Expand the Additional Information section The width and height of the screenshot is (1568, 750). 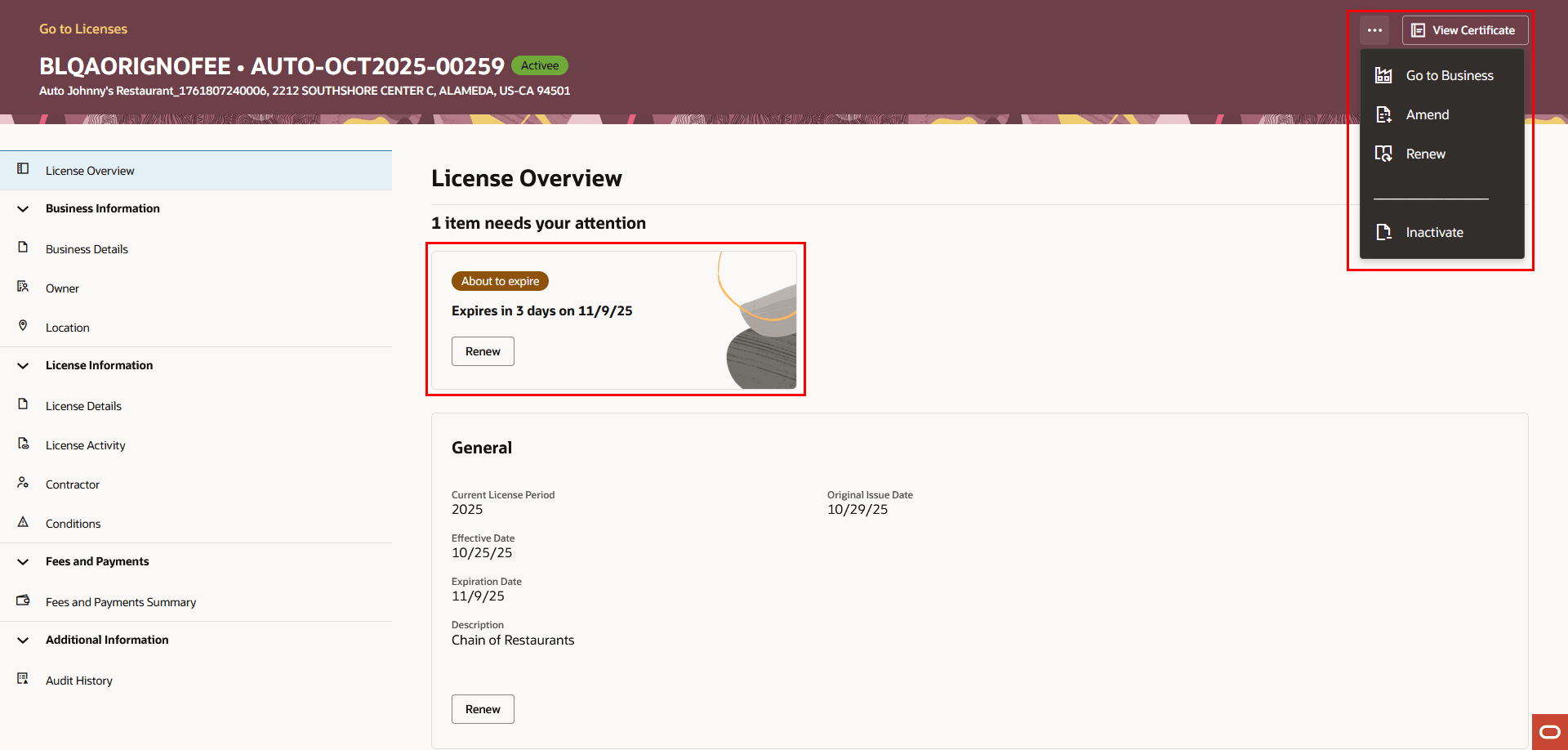pyautogui.click(x=23, y=640)
